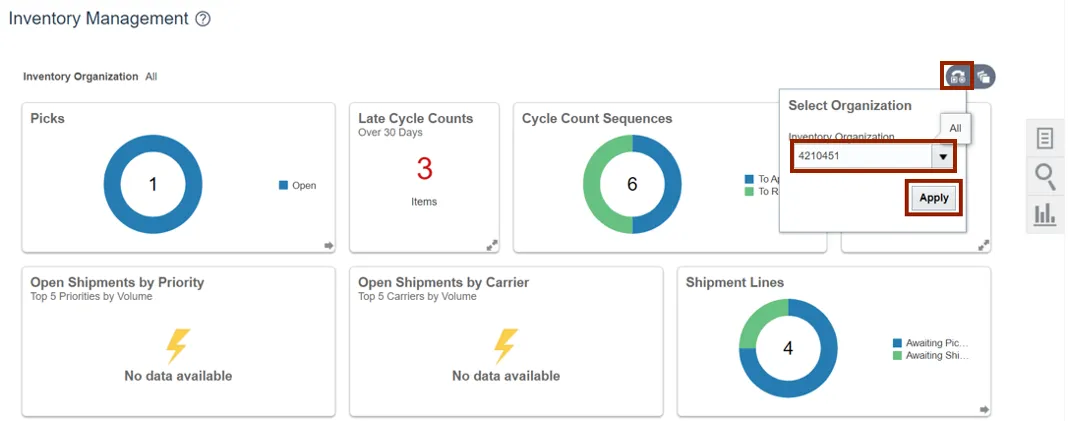Open the bar chart analytics panel tab
The width and height of the screenshot is (1068, 421).
(1045, 213)
